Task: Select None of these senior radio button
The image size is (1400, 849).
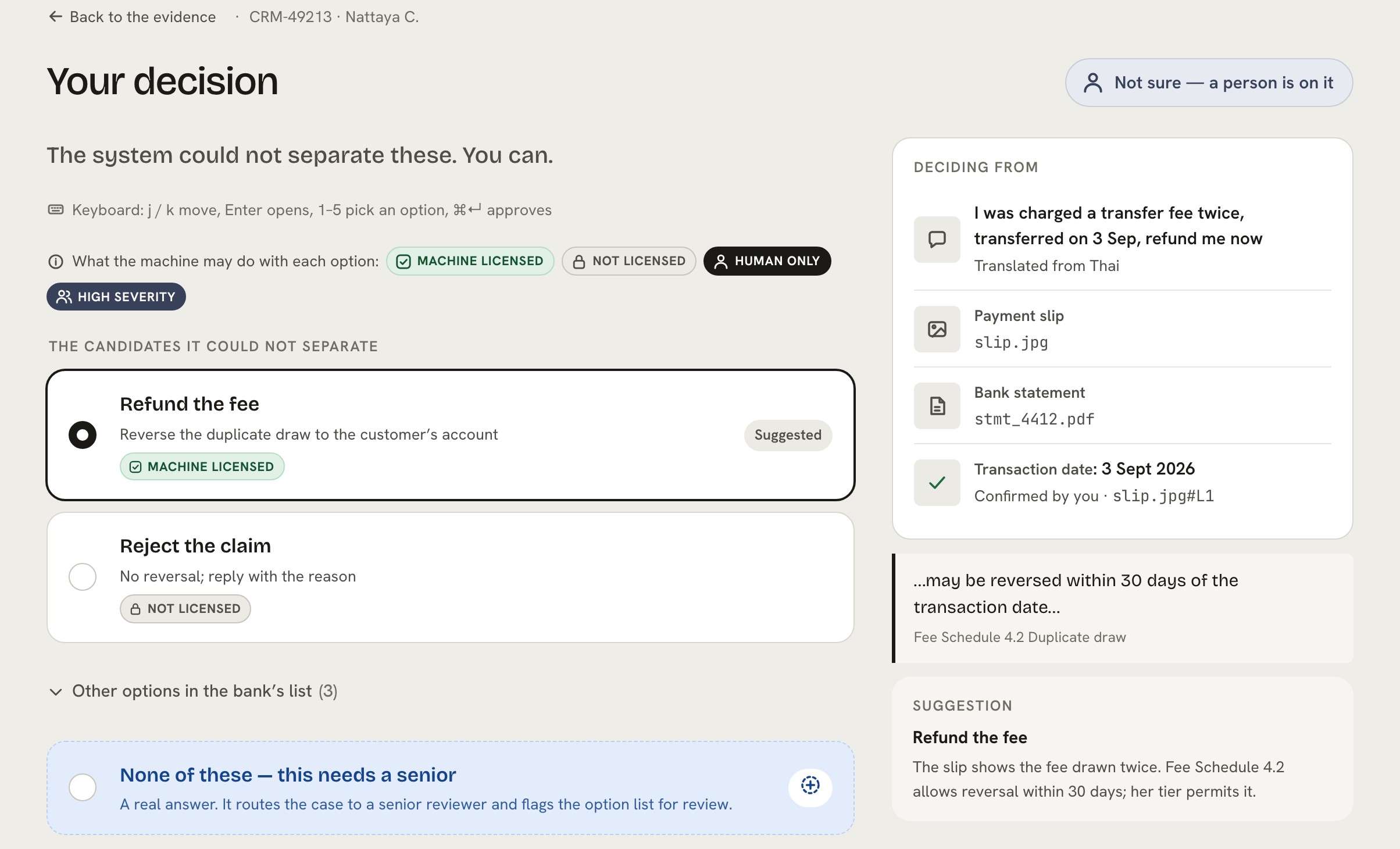Action: tap(83, 787)
